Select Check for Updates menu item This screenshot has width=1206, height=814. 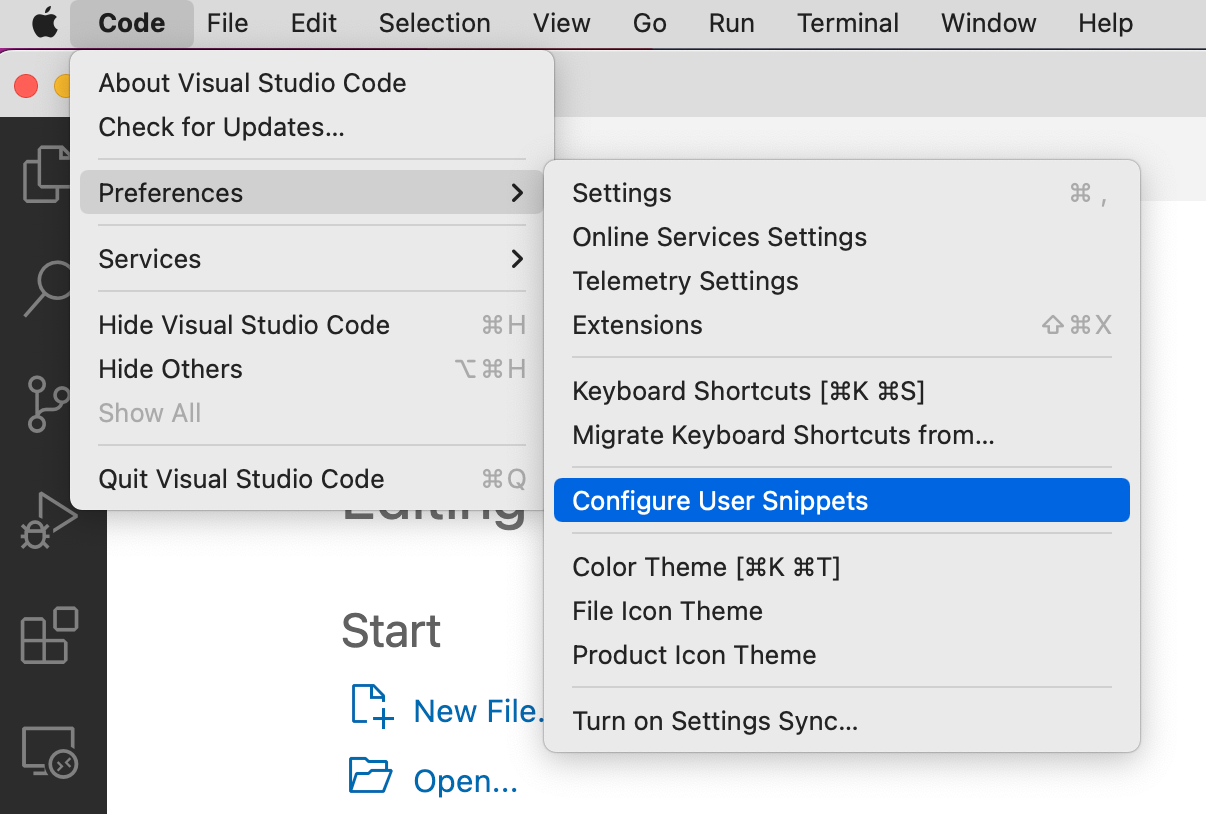[221, 127]
